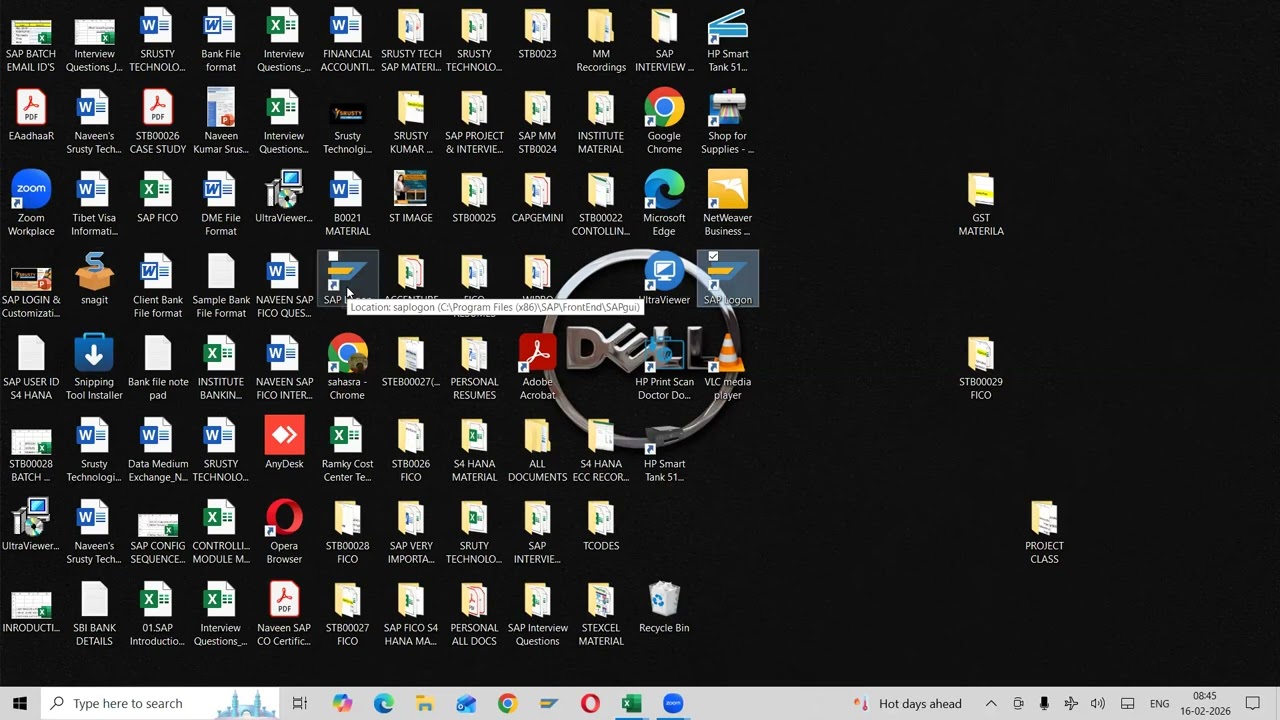
Task: Open the STEXCEL MATERIAL folder
Action: pyautogui.click(x=600, y=614)
